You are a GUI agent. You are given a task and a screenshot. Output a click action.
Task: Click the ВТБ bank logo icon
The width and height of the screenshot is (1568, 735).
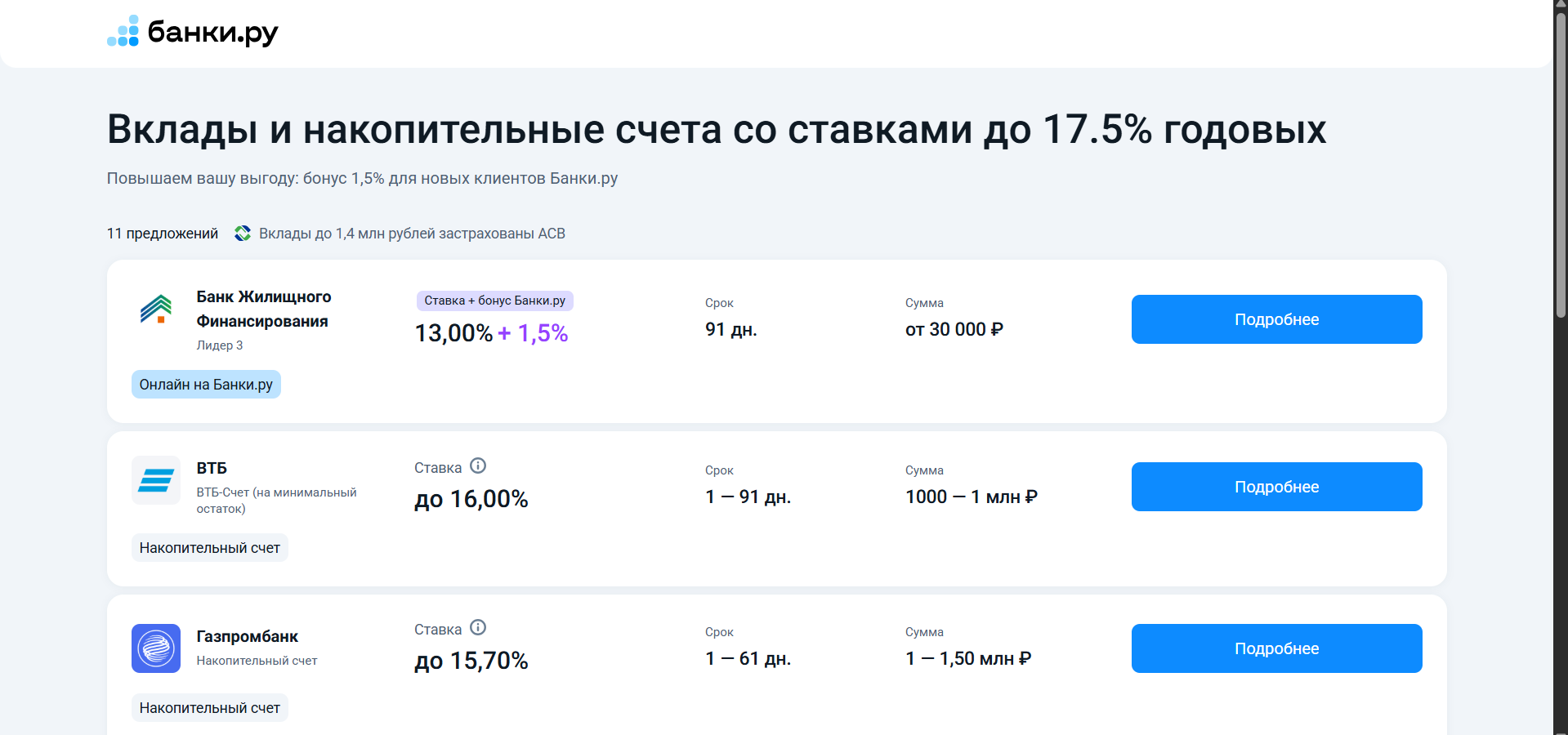pos(156,480)
